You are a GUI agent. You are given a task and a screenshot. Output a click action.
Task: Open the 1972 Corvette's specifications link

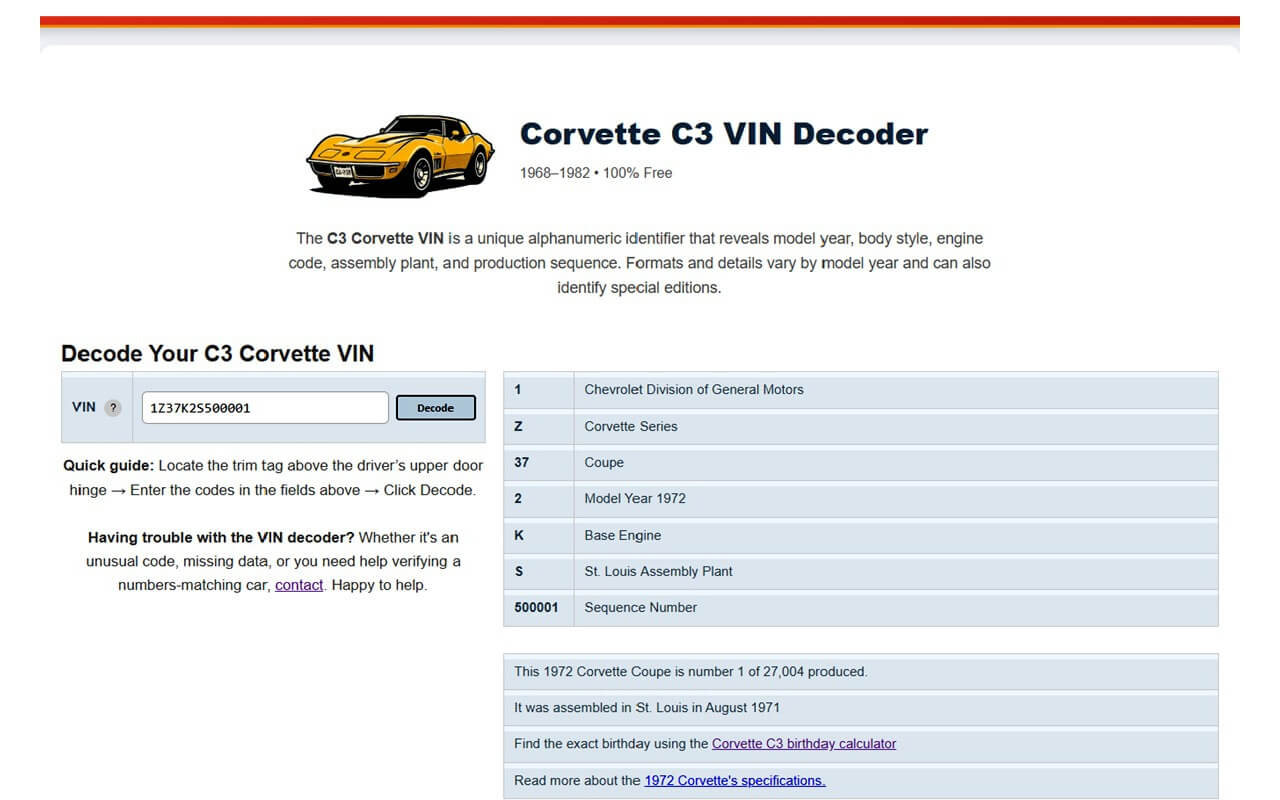pyautogui.click(x=735, y=780)
